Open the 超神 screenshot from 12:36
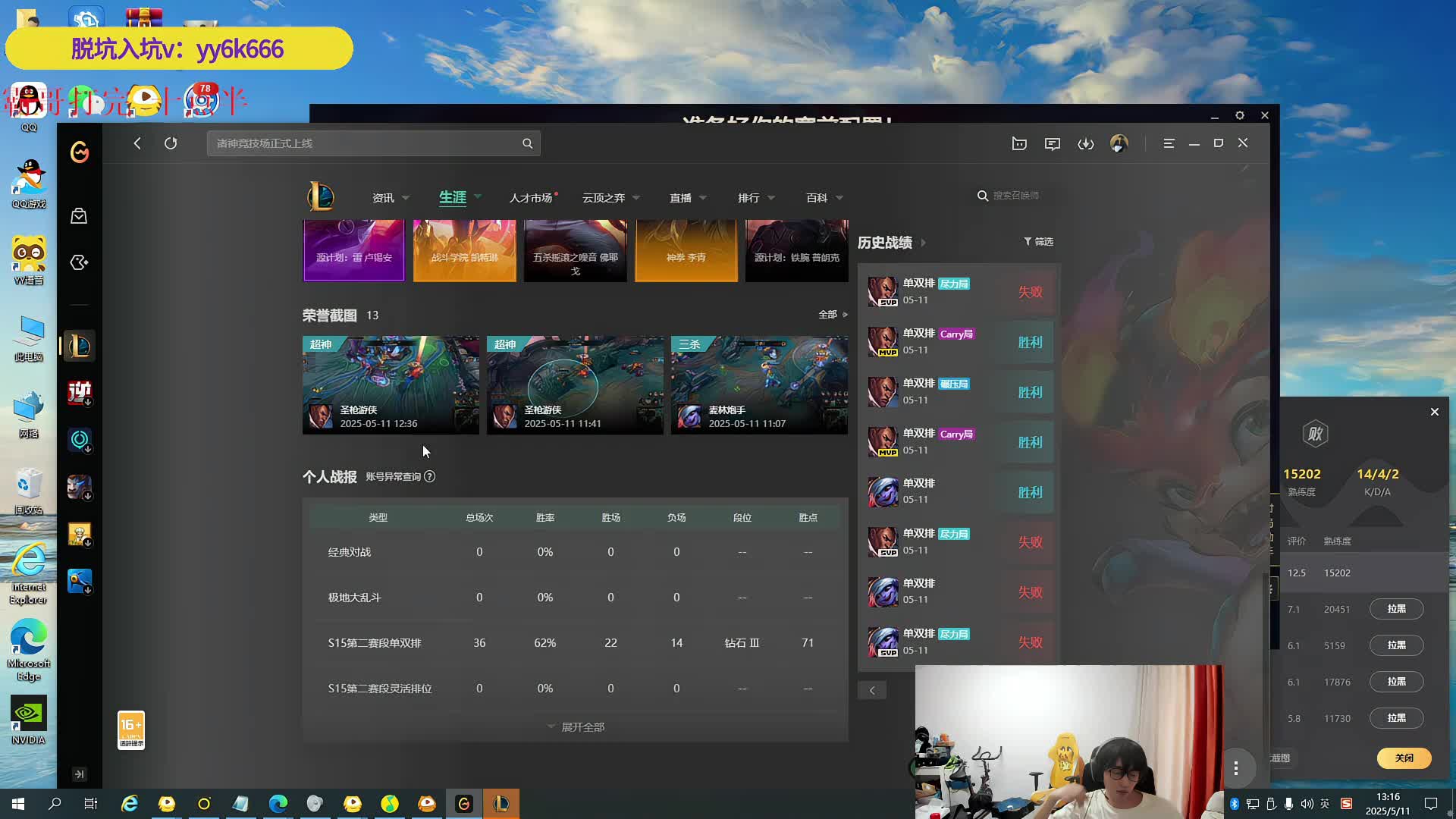The width and height of the screenshot is (1456, 819). 391,385
